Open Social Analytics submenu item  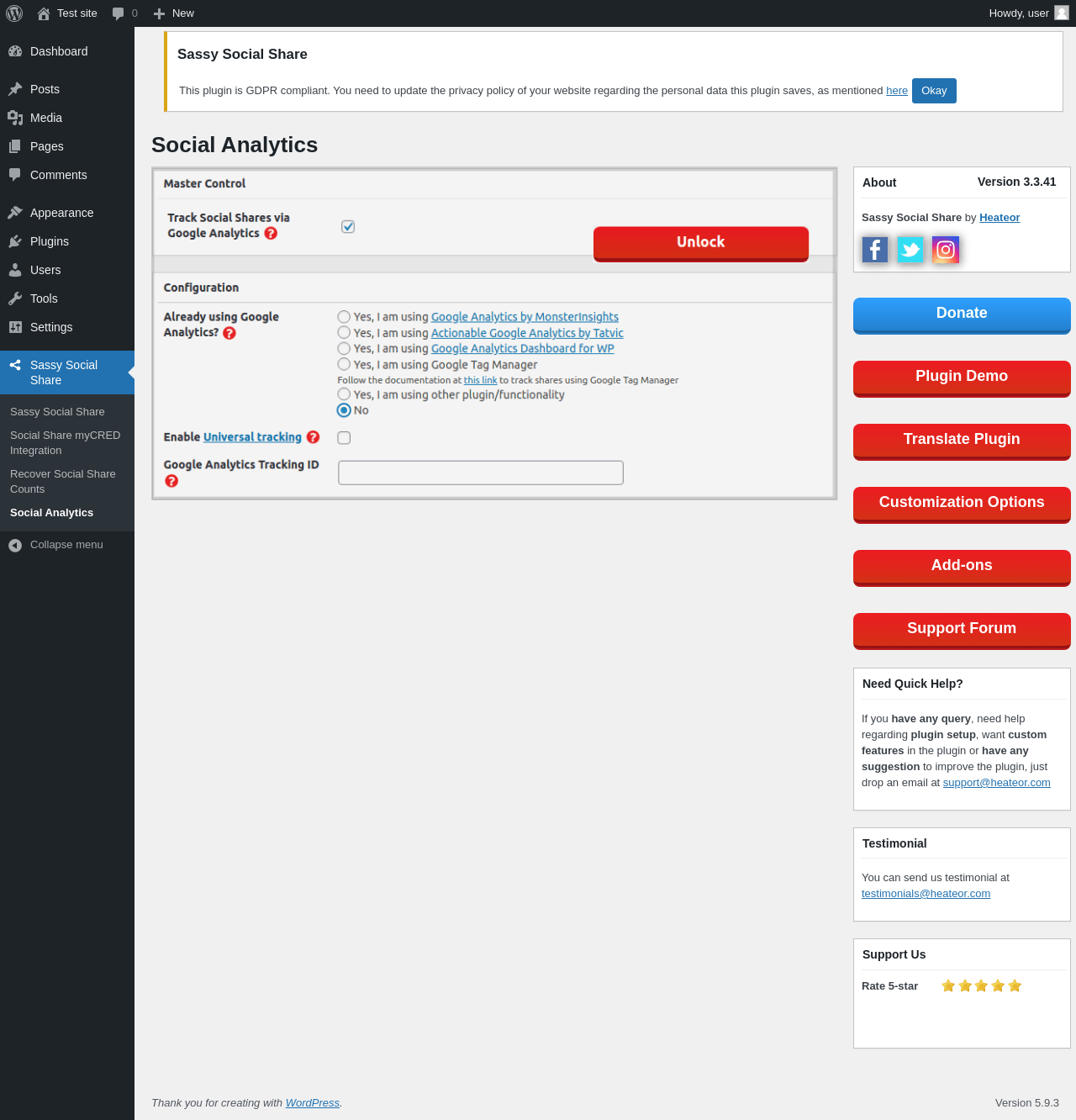pos(52,513)
